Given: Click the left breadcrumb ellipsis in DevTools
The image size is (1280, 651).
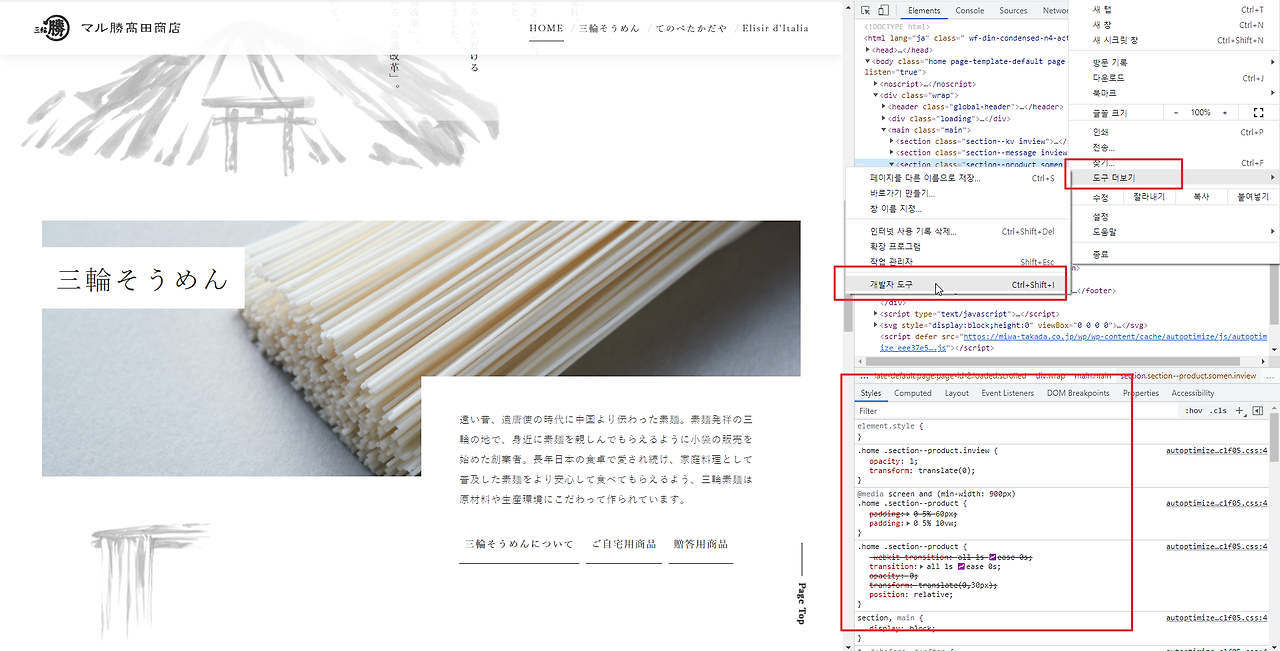Looking at the screenshot, I should [863, 375].
